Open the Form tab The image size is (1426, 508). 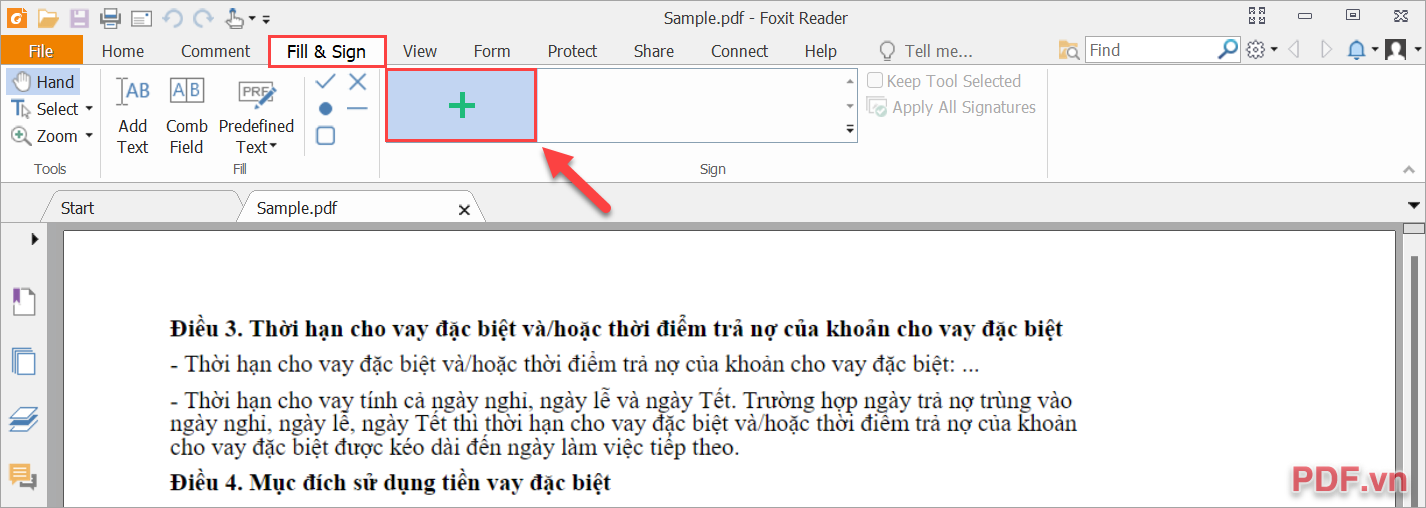[492, 51]
